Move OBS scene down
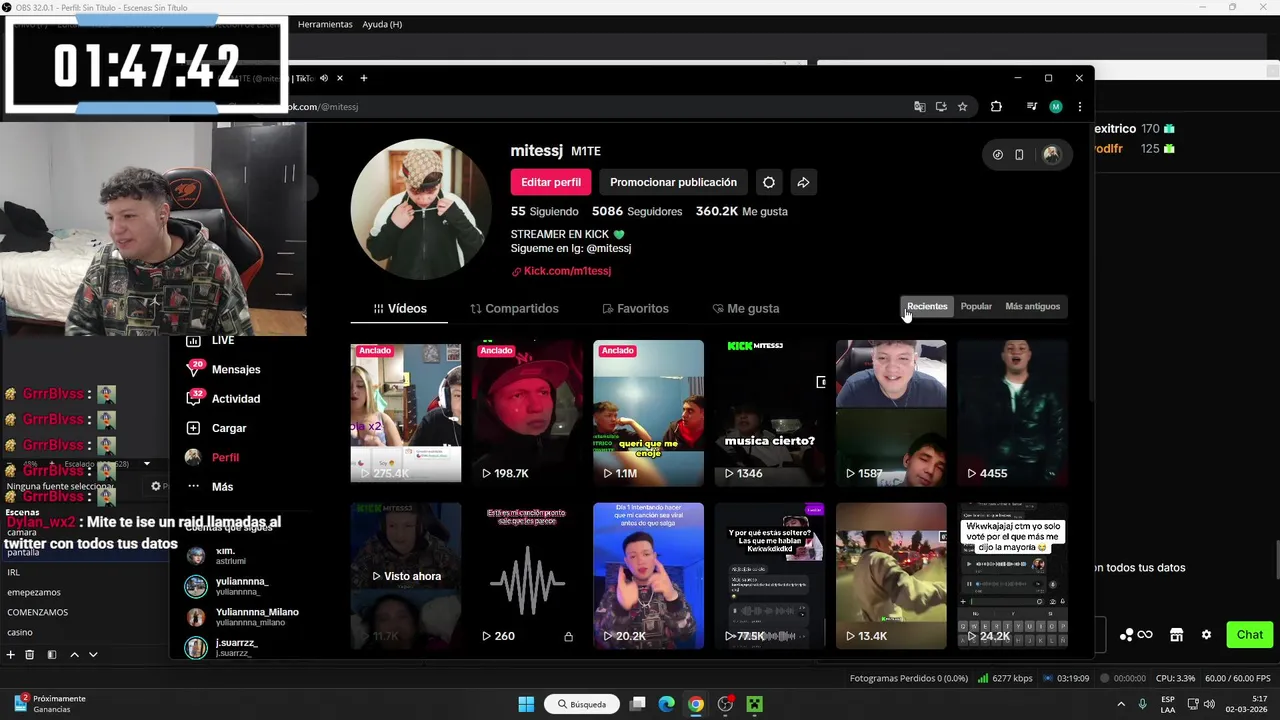The height and width of the screenshot is (720, 1280). (93, 655)
